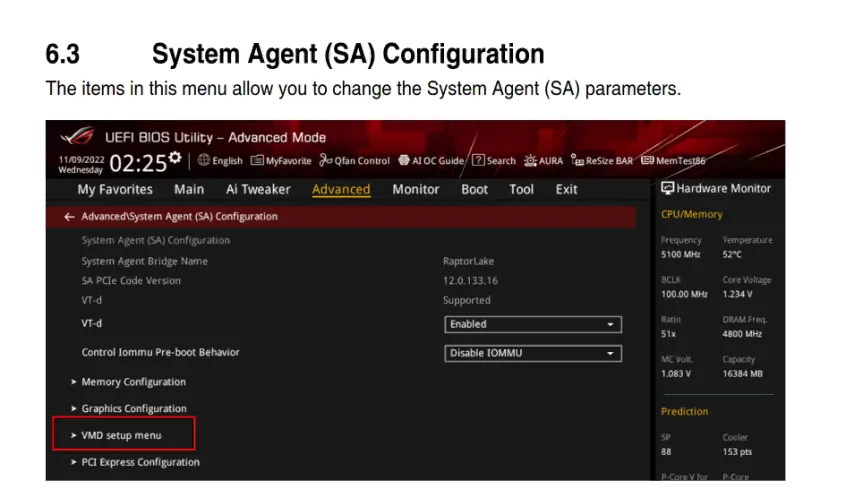Open the Search question-mark tool
The image size is (846, 498).
478,160
